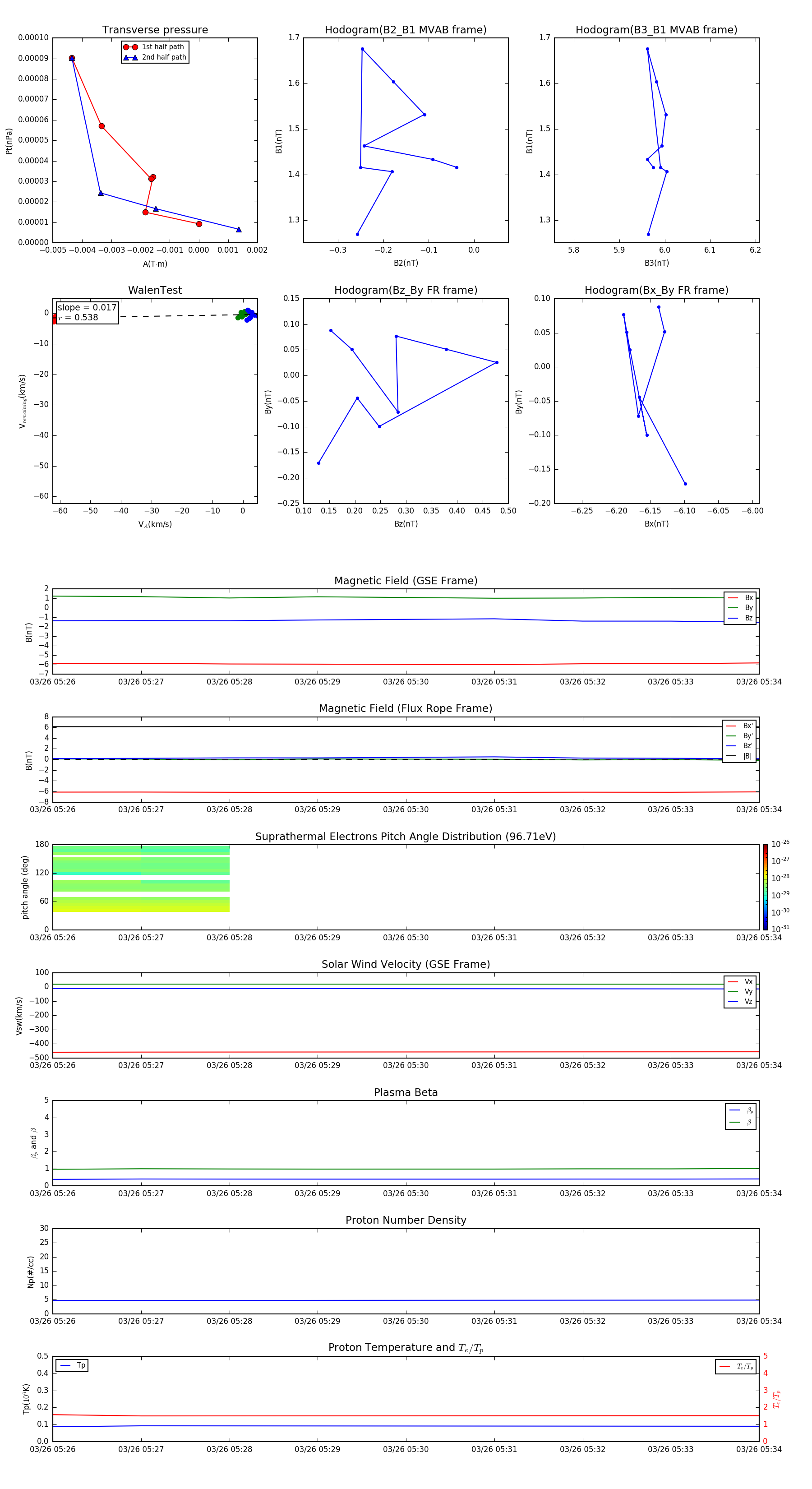
Task: Click the 'Bz(nT)' label under the Bz_By hodogram
Action: pyautogui.click(x=406, y=524)
